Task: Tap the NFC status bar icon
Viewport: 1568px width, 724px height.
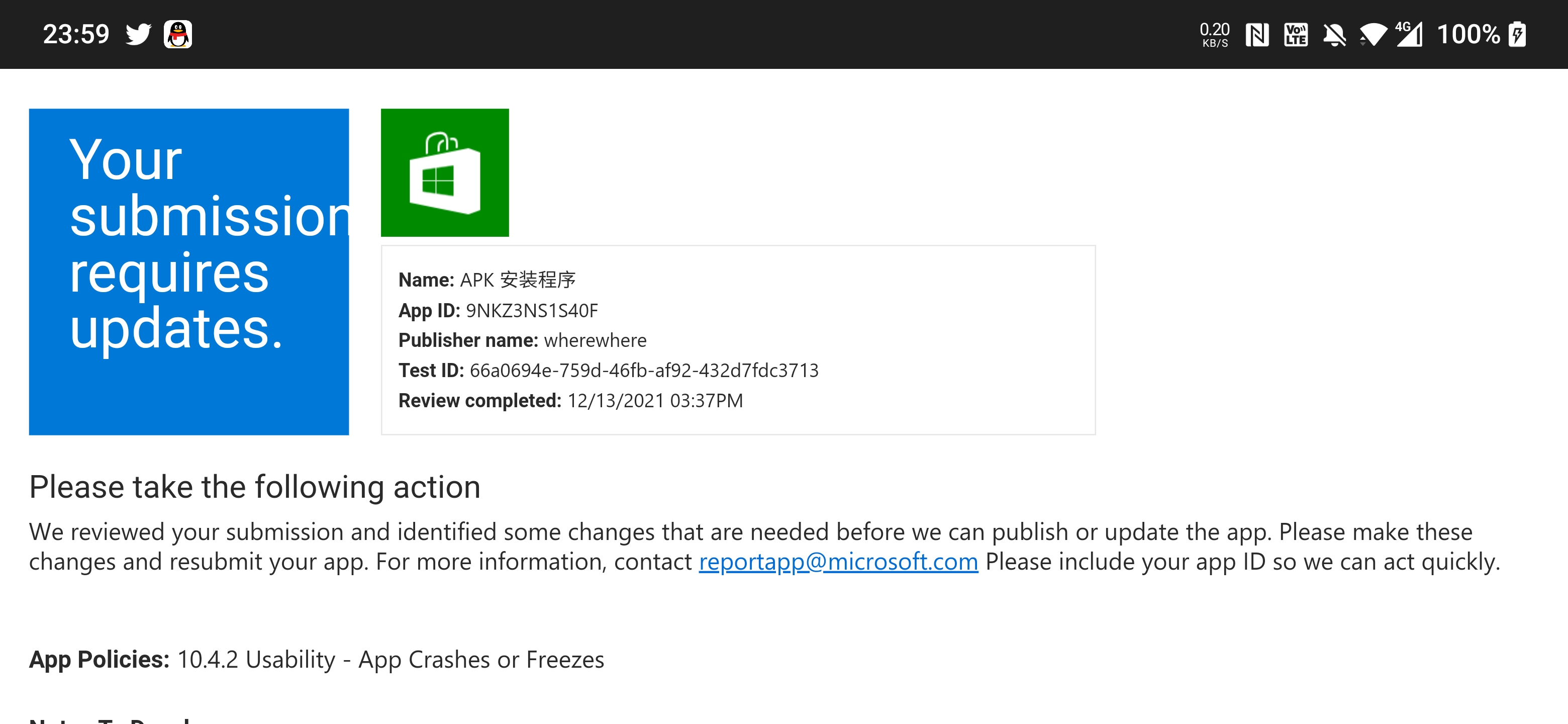Action: coord(1258,35)
